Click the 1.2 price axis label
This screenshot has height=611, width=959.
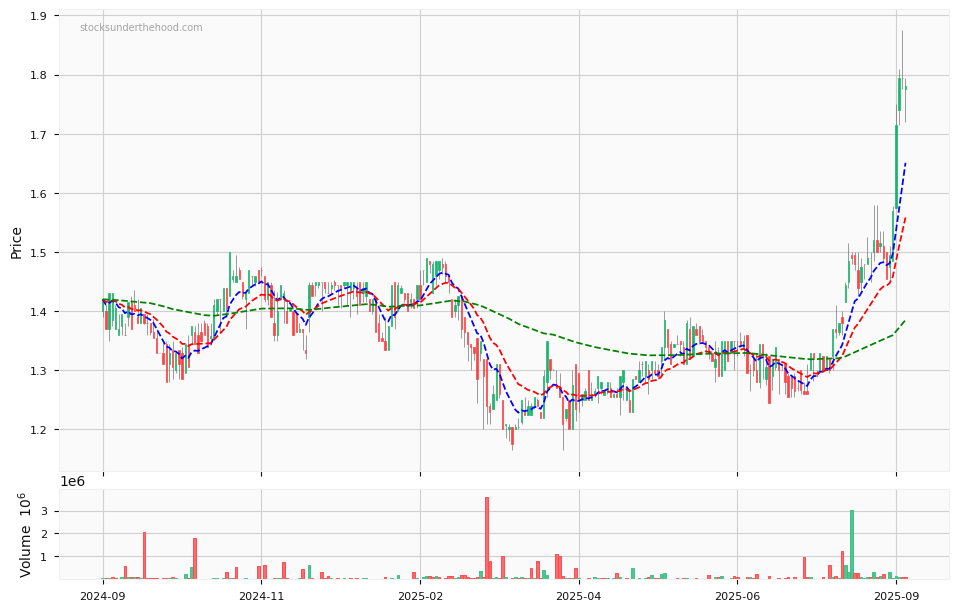(x=40, y=429)
